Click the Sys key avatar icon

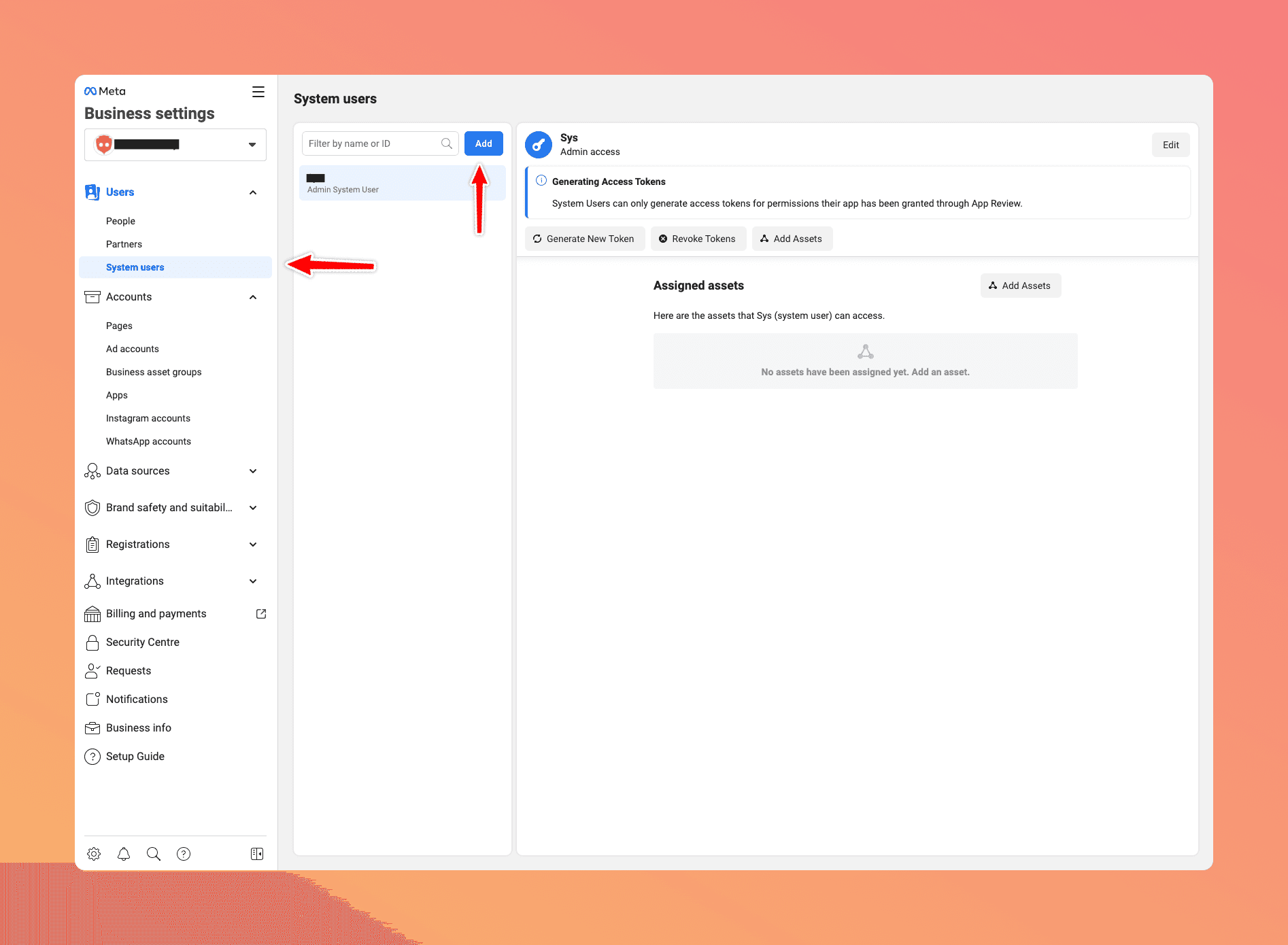[539, 145]
